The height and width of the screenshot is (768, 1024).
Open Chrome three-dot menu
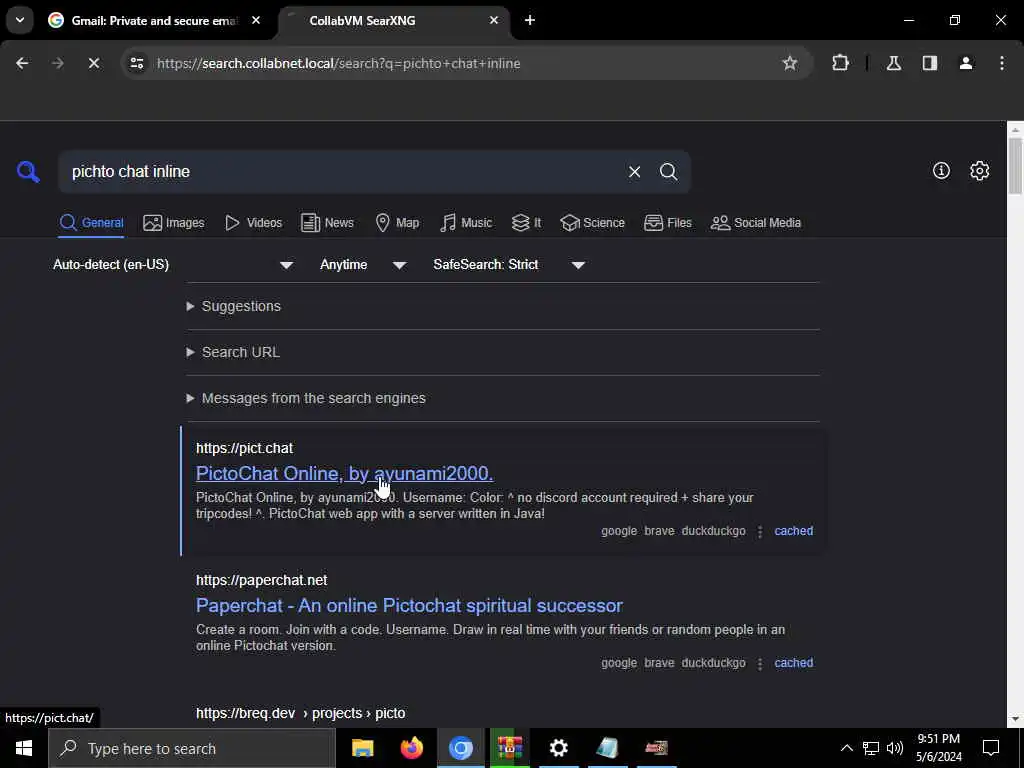1002,63
